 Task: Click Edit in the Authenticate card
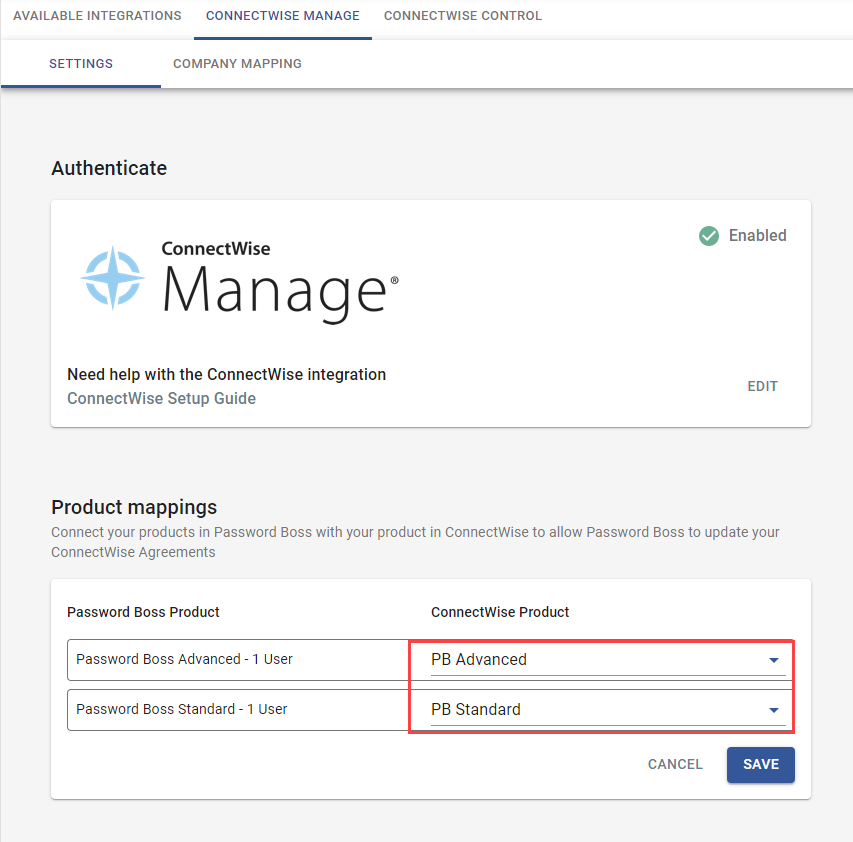762,386
